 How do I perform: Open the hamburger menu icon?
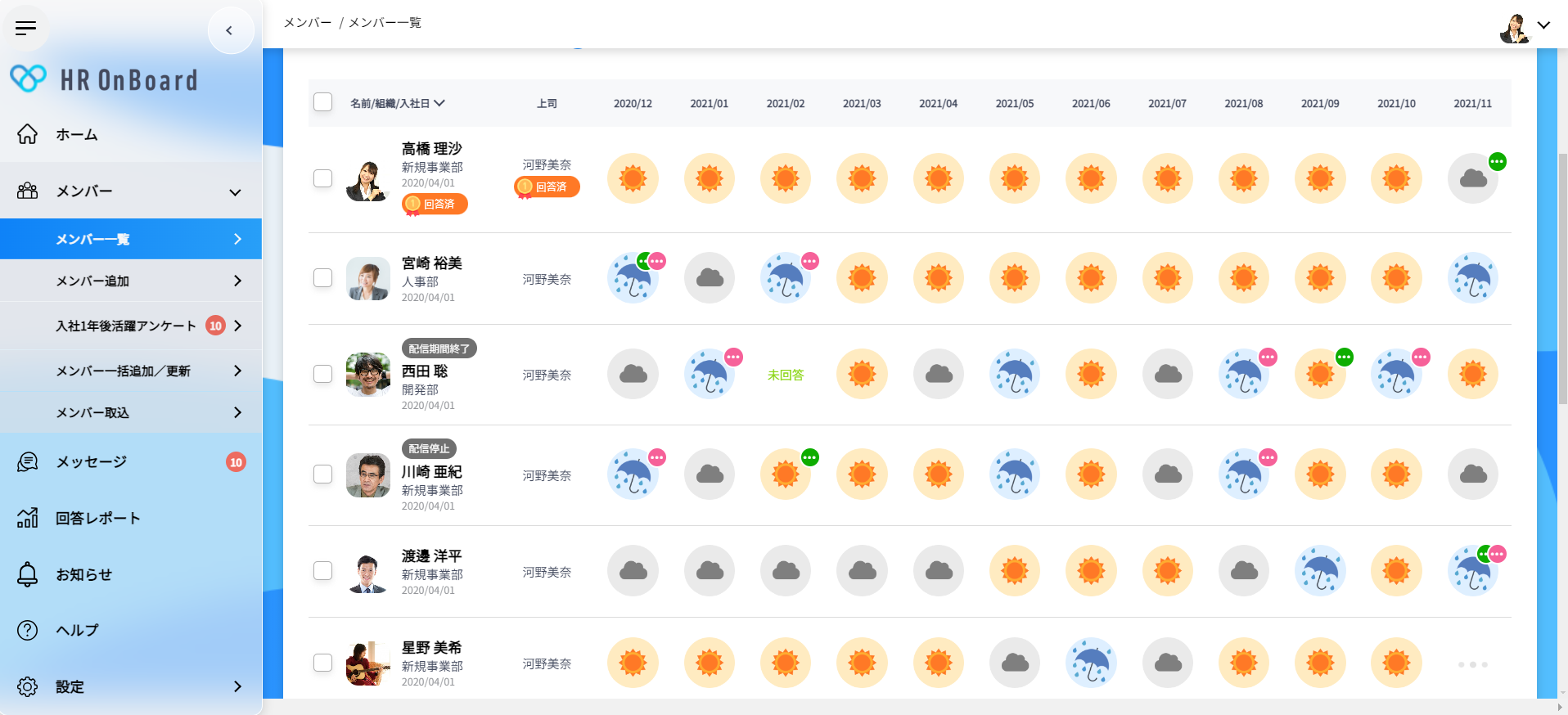pyautogui.click(x=26, y=29)
